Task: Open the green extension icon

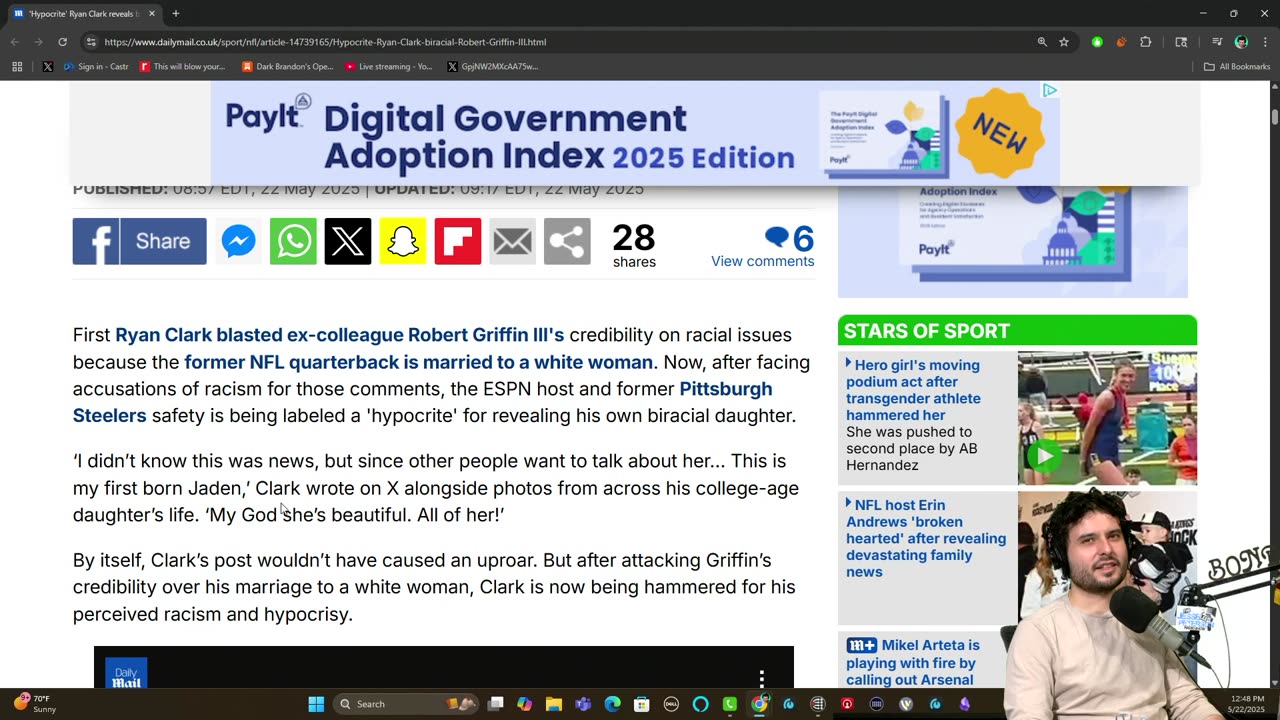Action: [1097, 42]
